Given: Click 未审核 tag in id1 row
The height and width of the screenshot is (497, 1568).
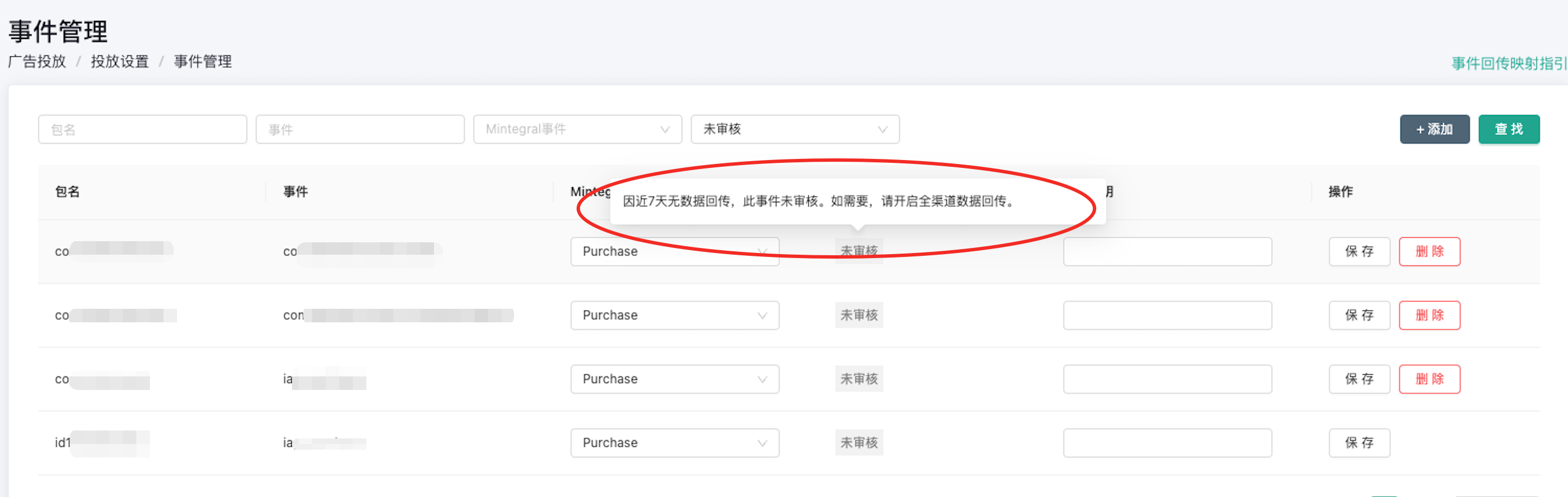Looking at the screenshot, I should coord(859,443).
